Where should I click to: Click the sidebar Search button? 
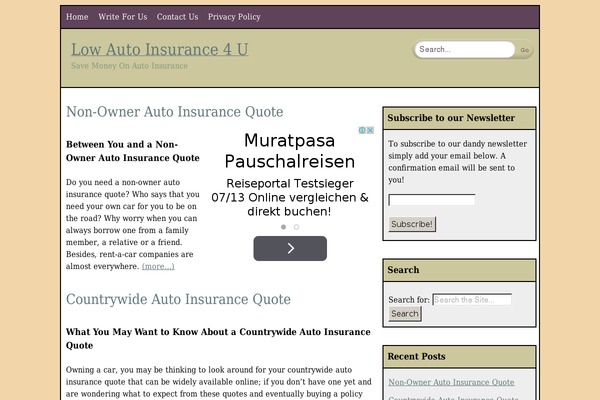405,314
